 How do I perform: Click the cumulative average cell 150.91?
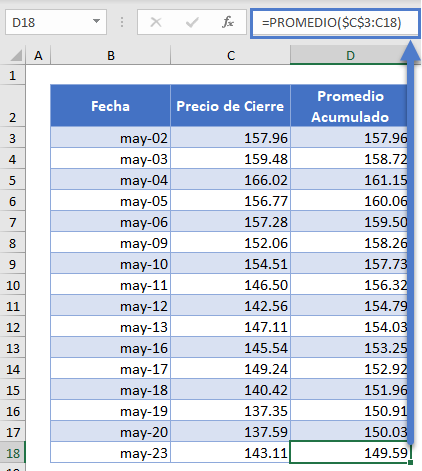(349, 411)
